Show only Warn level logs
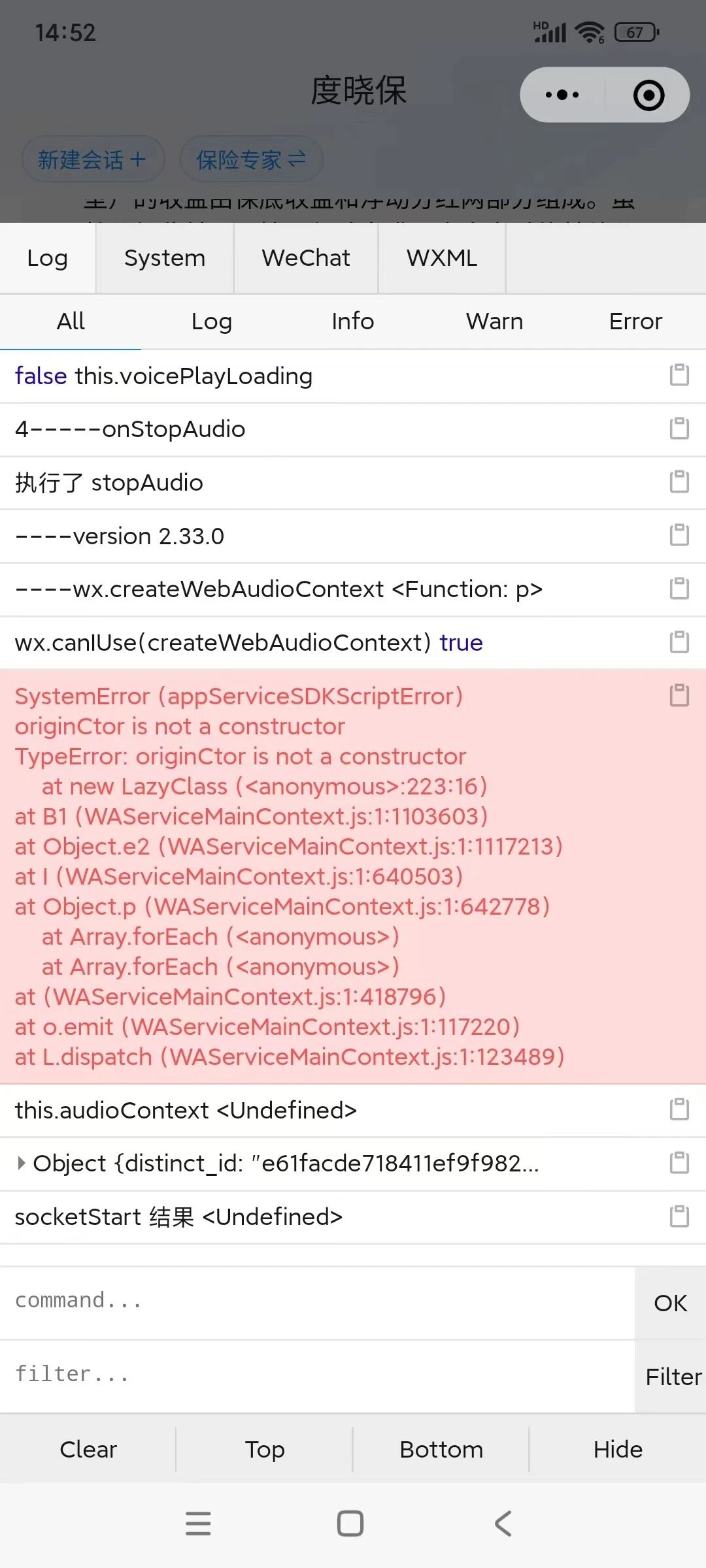Screen dimensions: 706x1568 [x=494, y=321]
